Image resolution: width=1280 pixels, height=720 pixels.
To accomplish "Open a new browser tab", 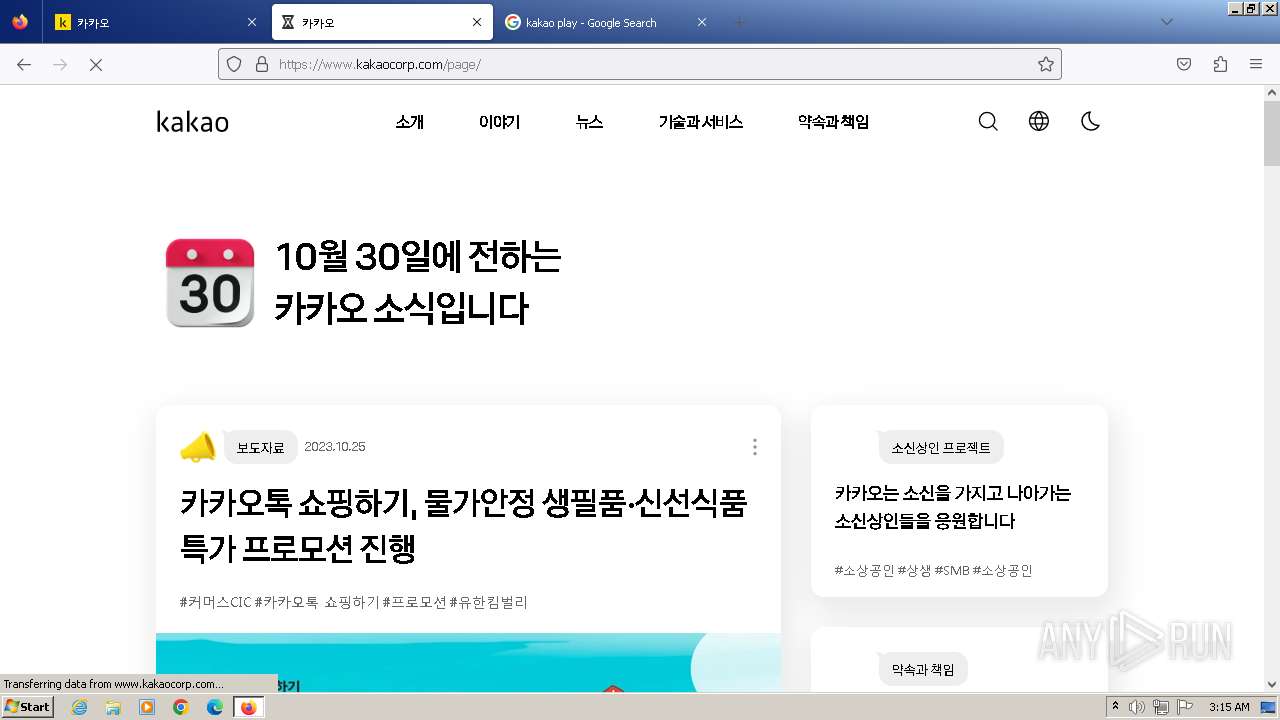I will [740, 22].
